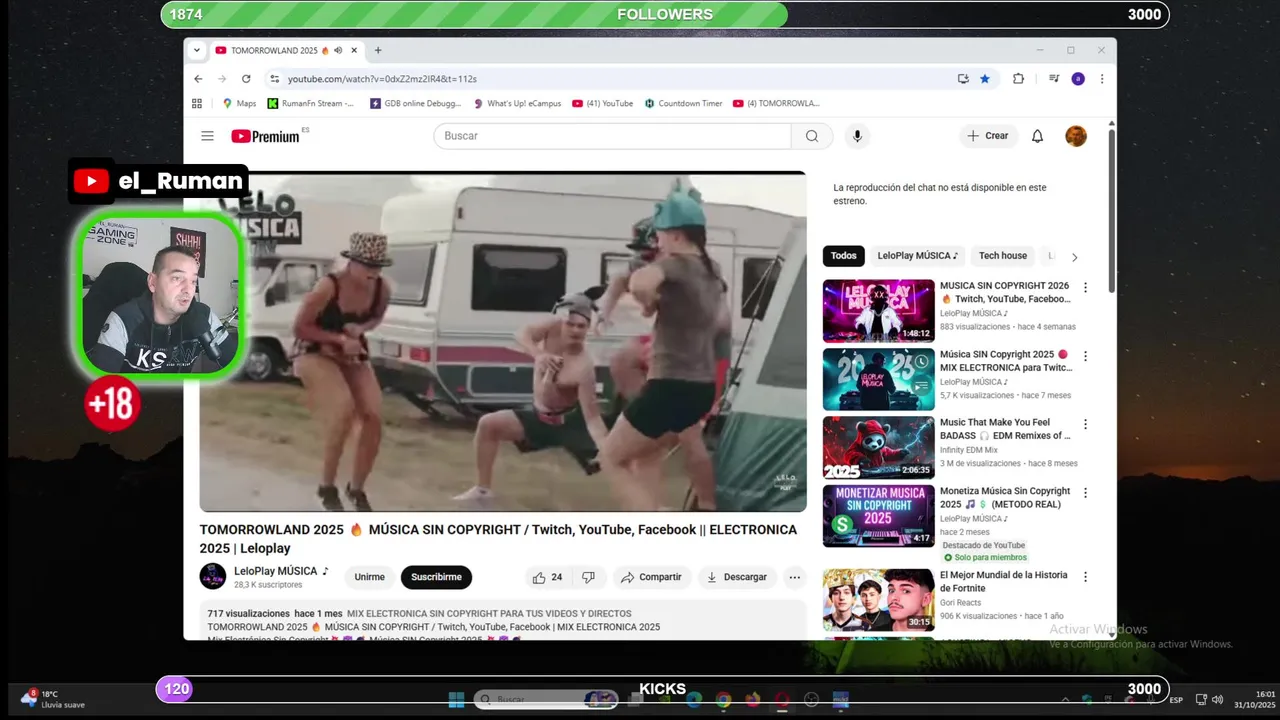Open options for El Mejor Mundial video
1280x720 pixels.
pos(1085,577)
